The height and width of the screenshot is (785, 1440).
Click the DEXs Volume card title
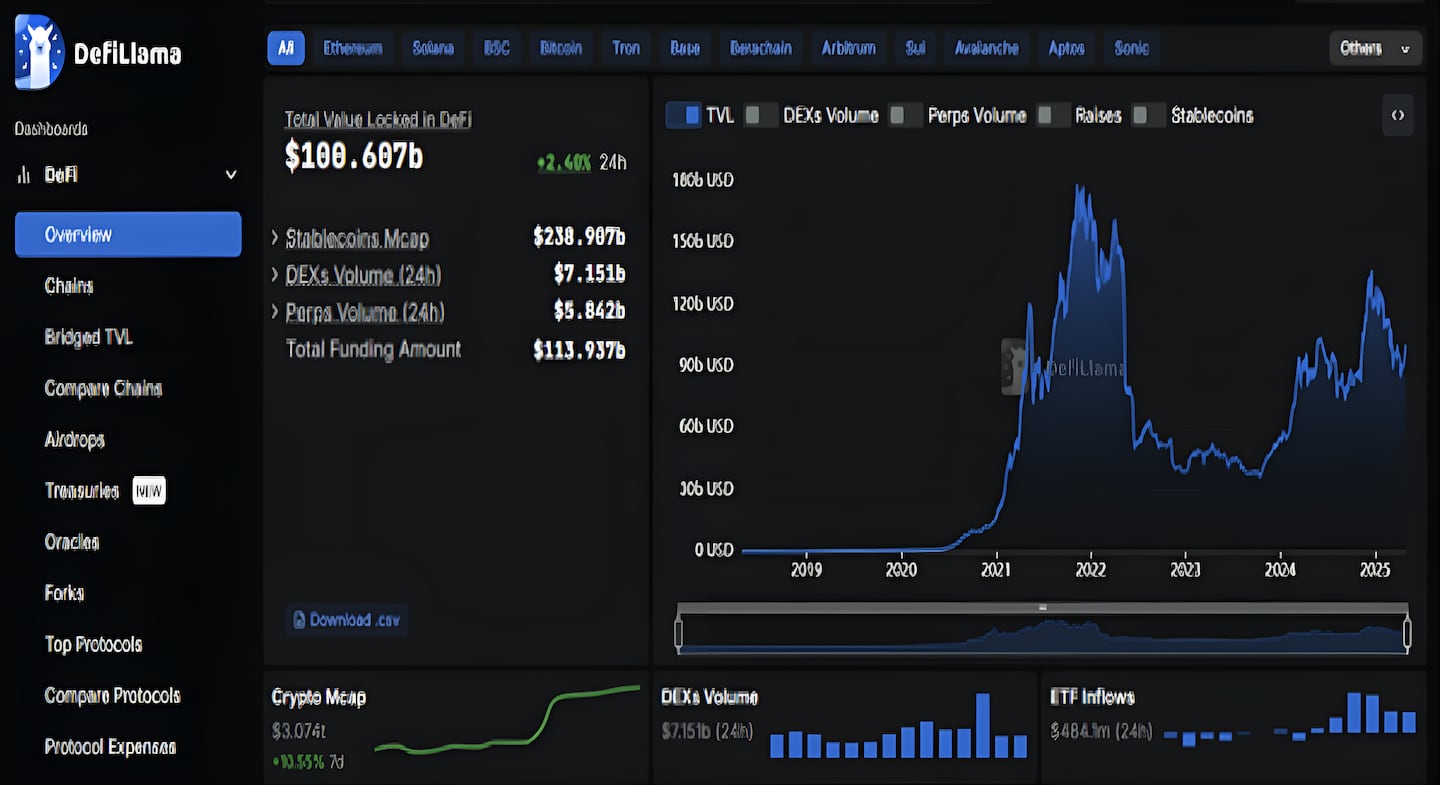coord(710,697)
